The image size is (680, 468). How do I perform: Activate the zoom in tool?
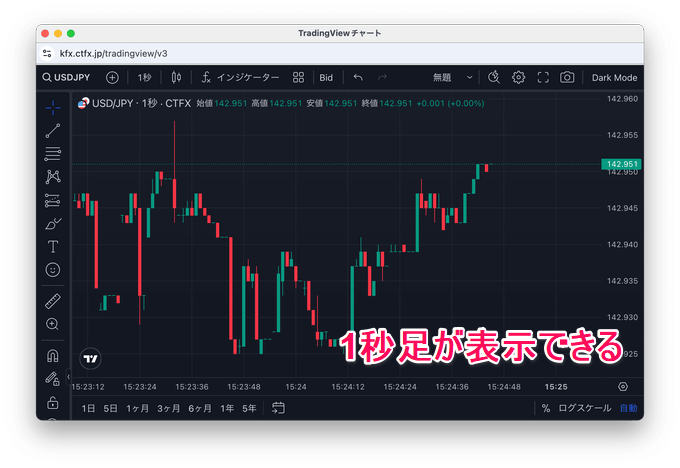tap(52, 324)
